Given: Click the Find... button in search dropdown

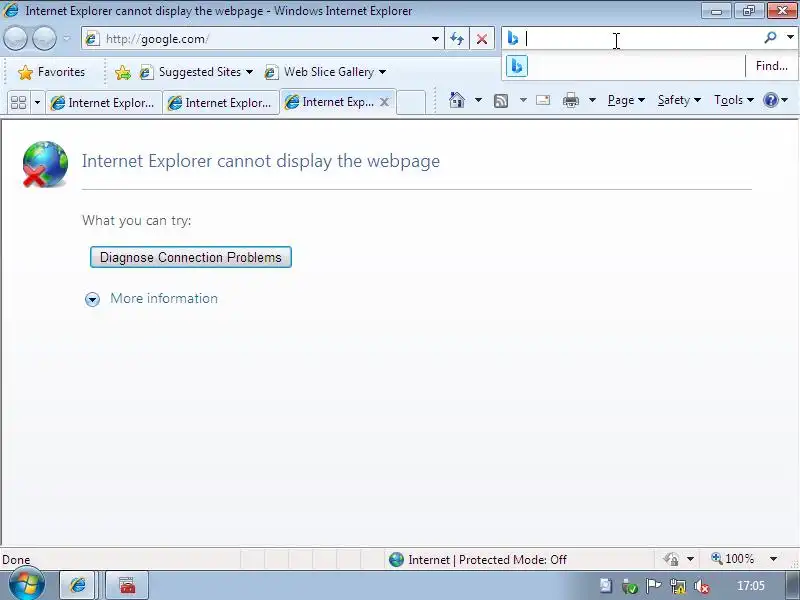Looking at the screenshot, I should click(x=771, y=66).
